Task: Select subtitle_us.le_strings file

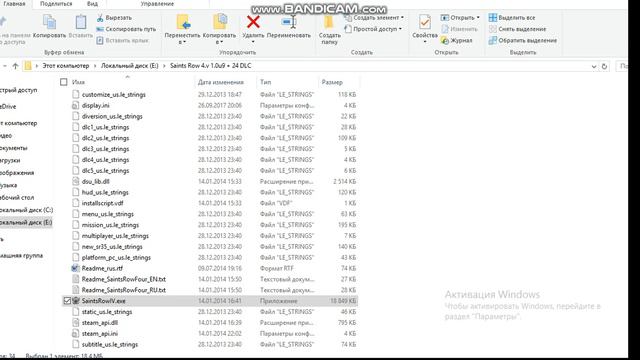Action: point(110,344)
